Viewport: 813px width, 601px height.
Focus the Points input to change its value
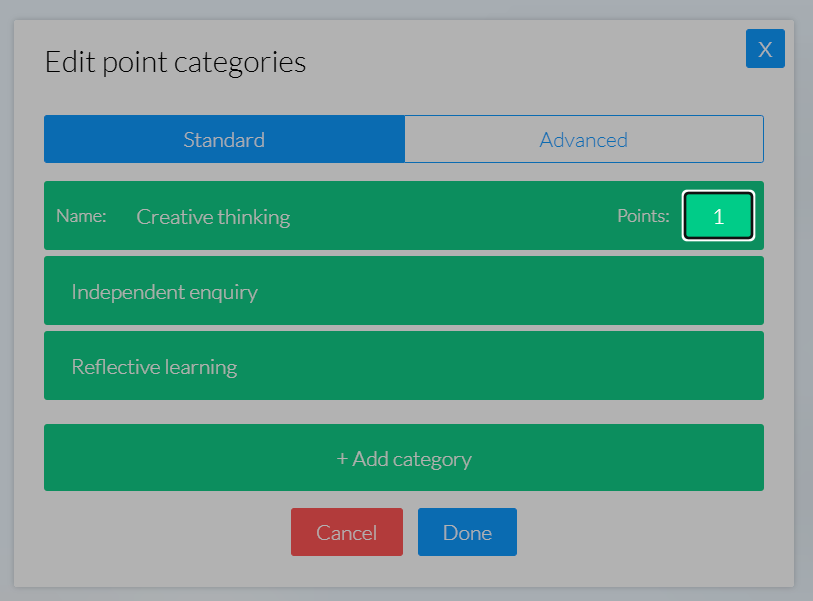pyautogui.click(x=718, y=215)
